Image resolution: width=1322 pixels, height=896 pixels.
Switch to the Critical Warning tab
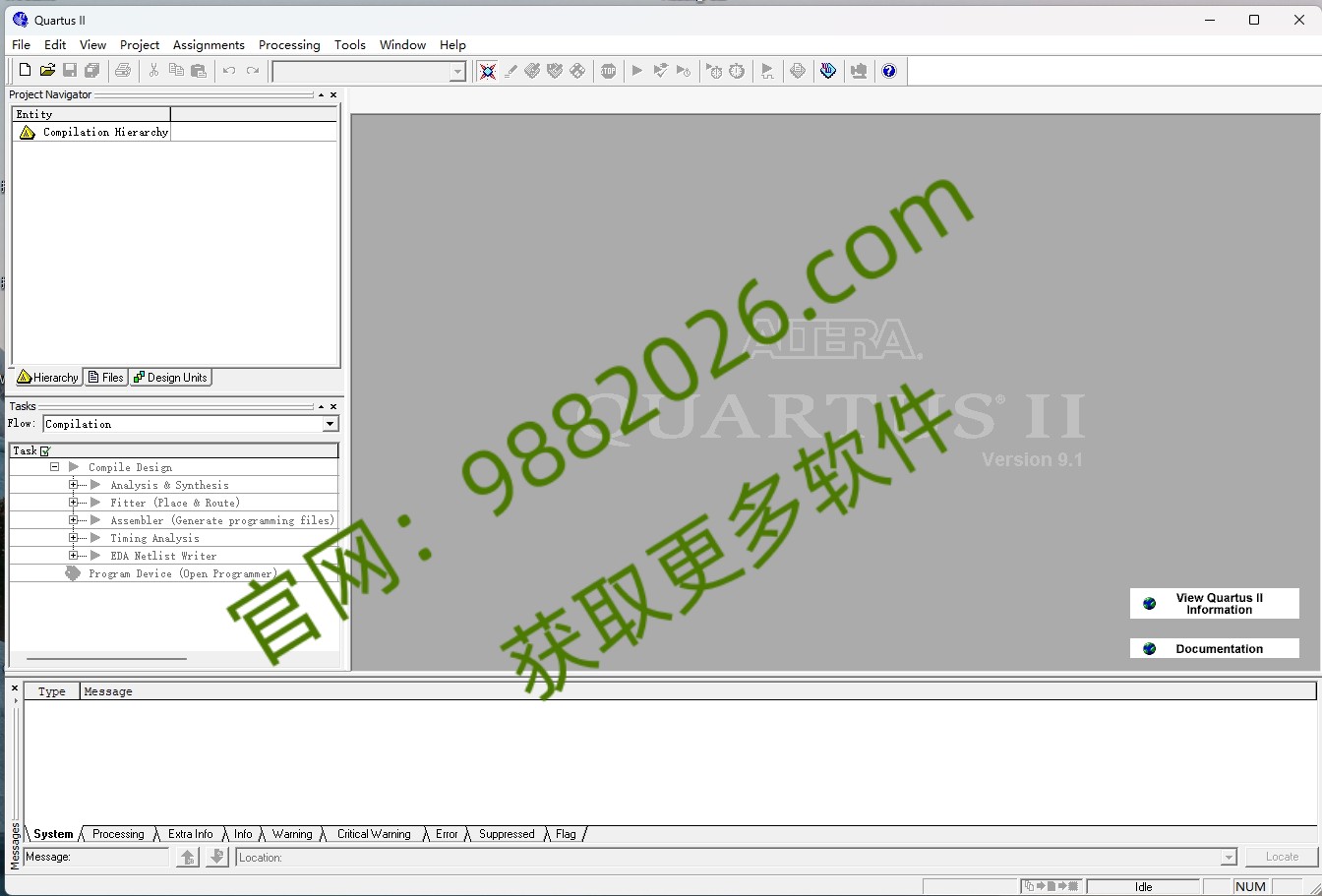pyautogui.click(x=374, y=834)
